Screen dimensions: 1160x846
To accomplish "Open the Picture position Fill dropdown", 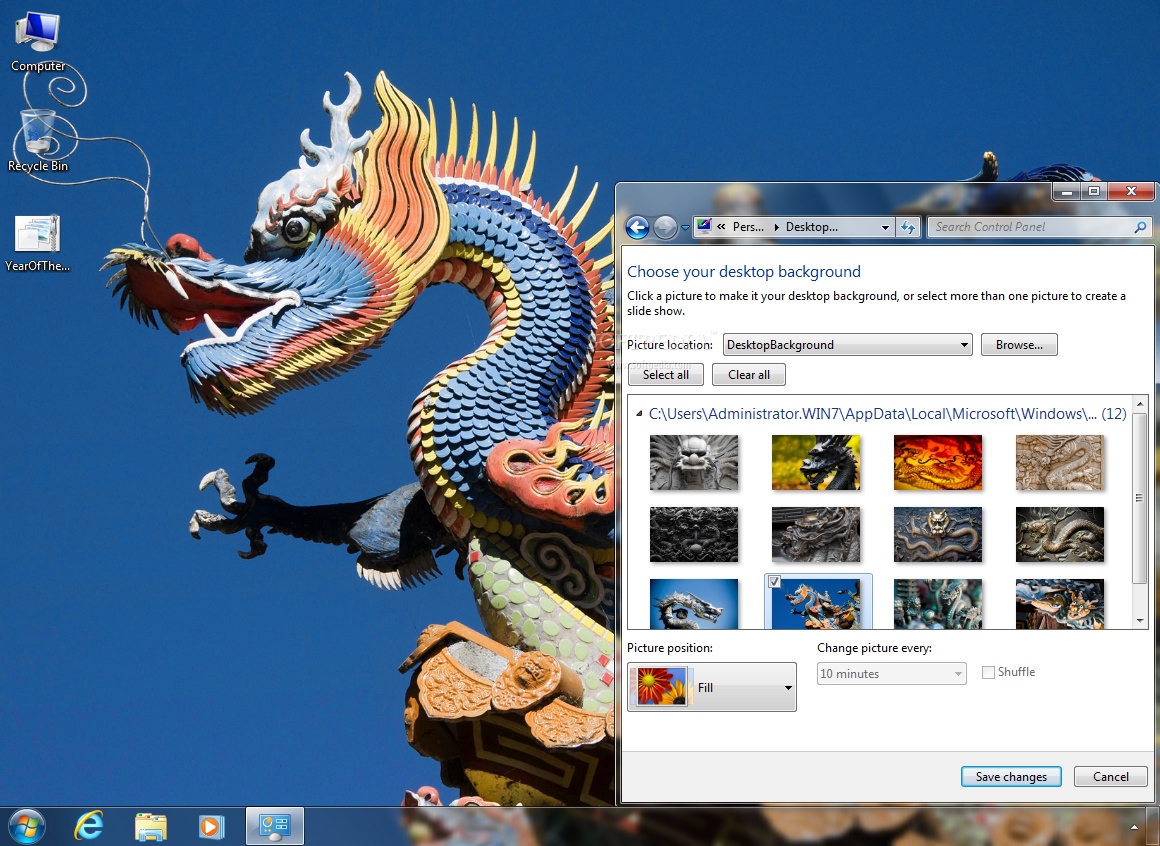I will [x=712, y=687].
